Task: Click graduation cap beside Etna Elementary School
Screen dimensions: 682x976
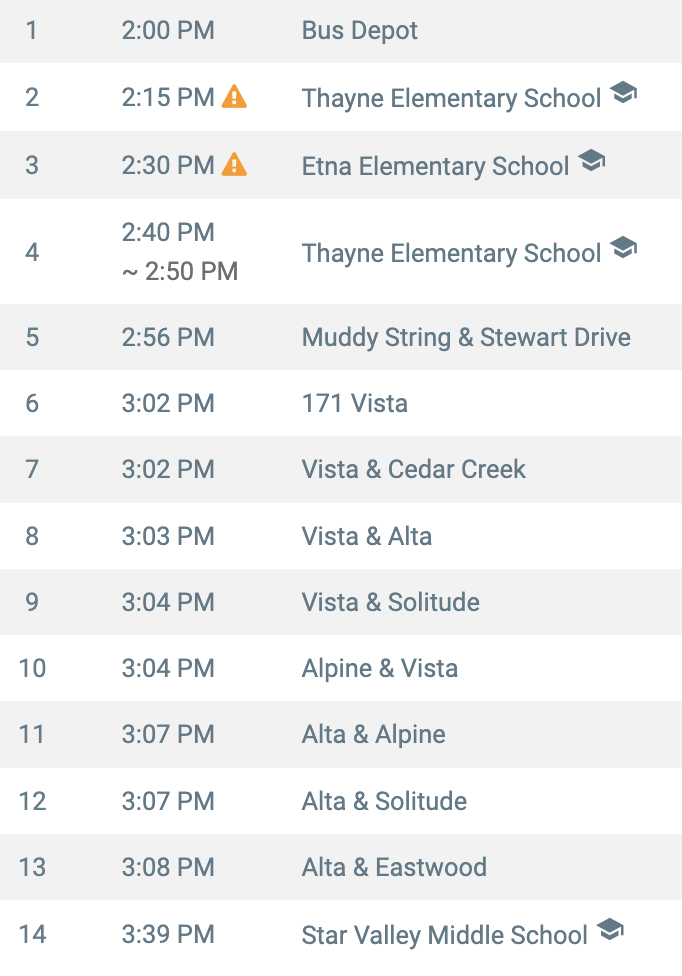Action: pyautogui.click(x=592, y=161)
